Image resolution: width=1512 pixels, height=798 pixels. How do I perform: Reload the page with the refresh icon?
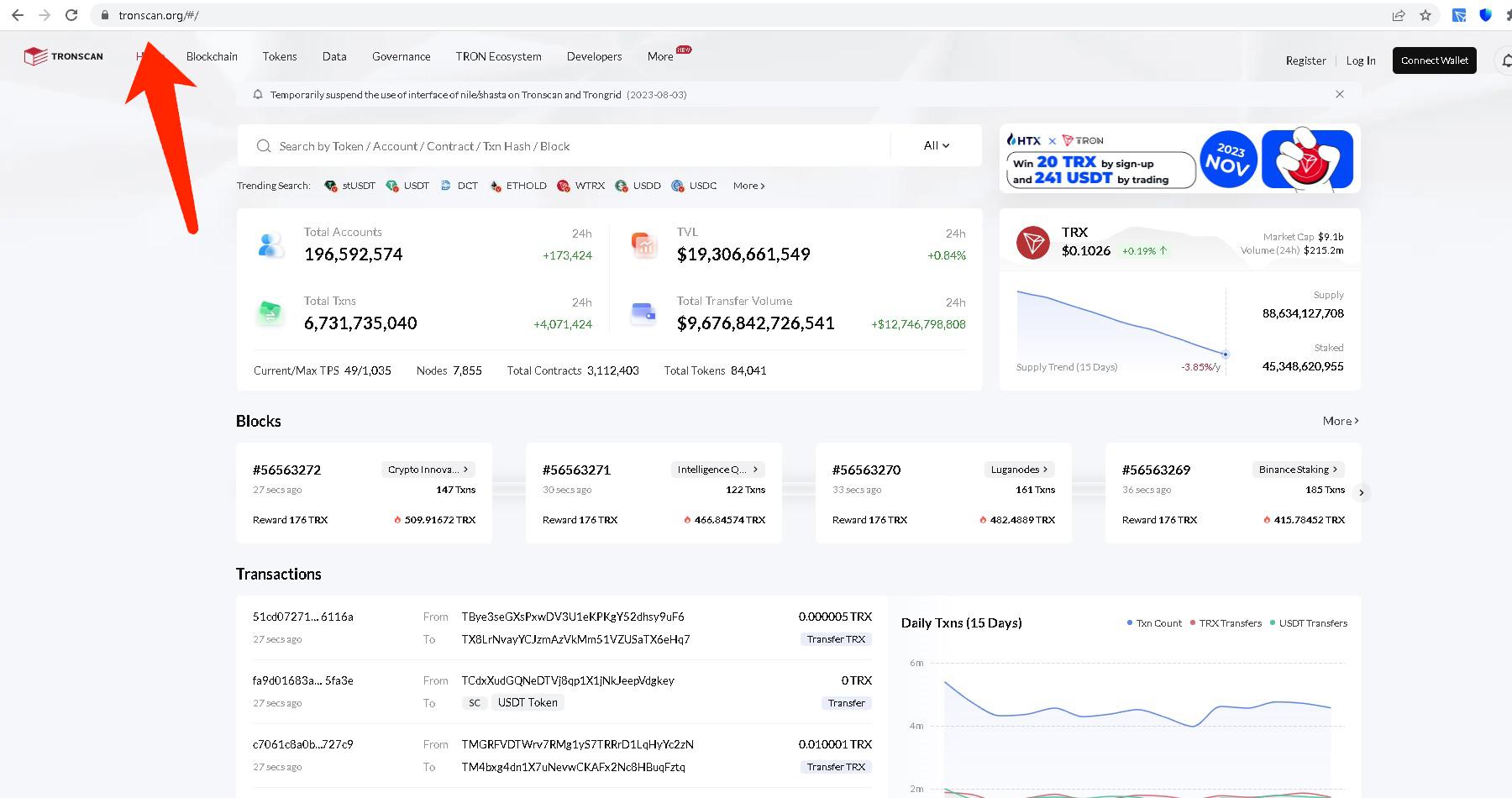[72, 15]
